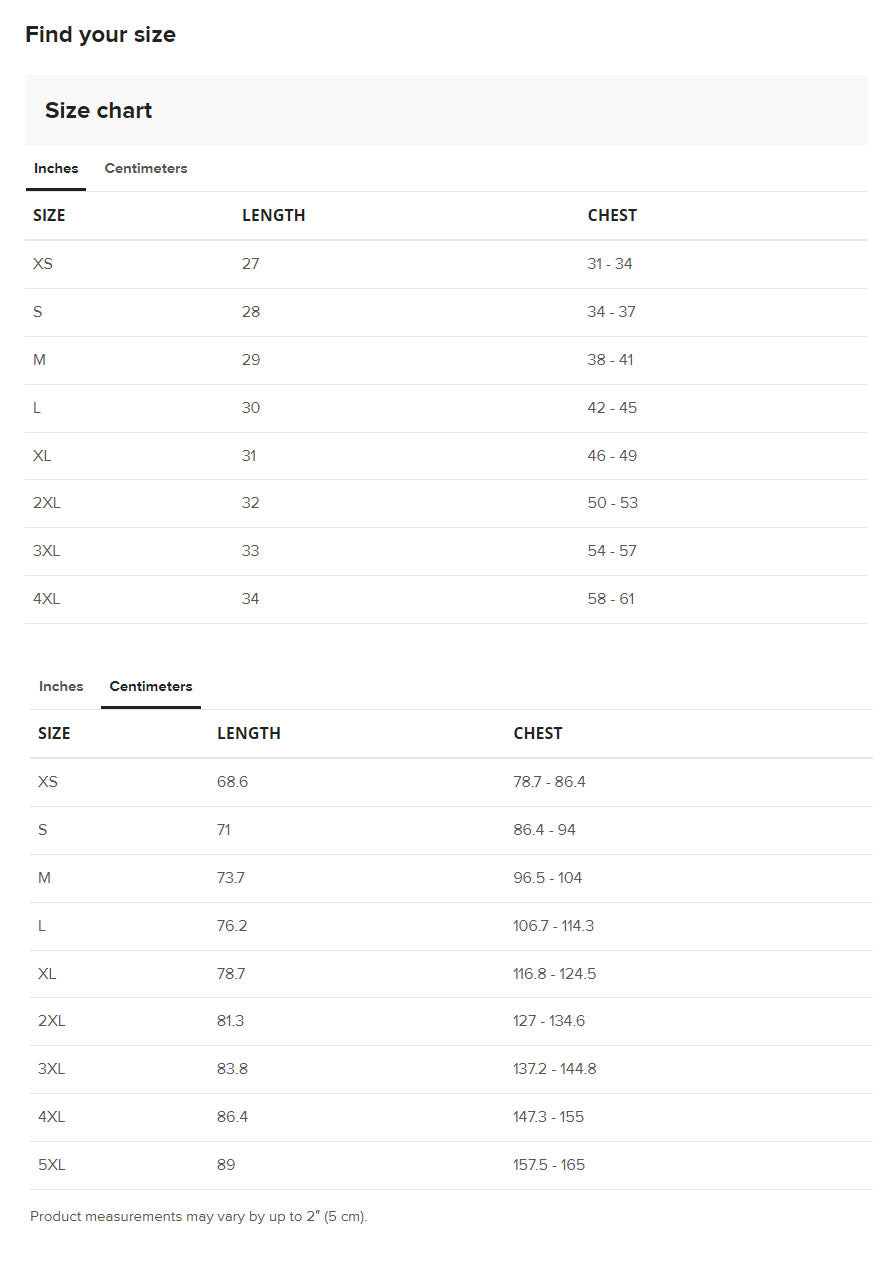Click the chest range 50 - 53
This screenshot has width=884, height=1261.
[612, 503]
